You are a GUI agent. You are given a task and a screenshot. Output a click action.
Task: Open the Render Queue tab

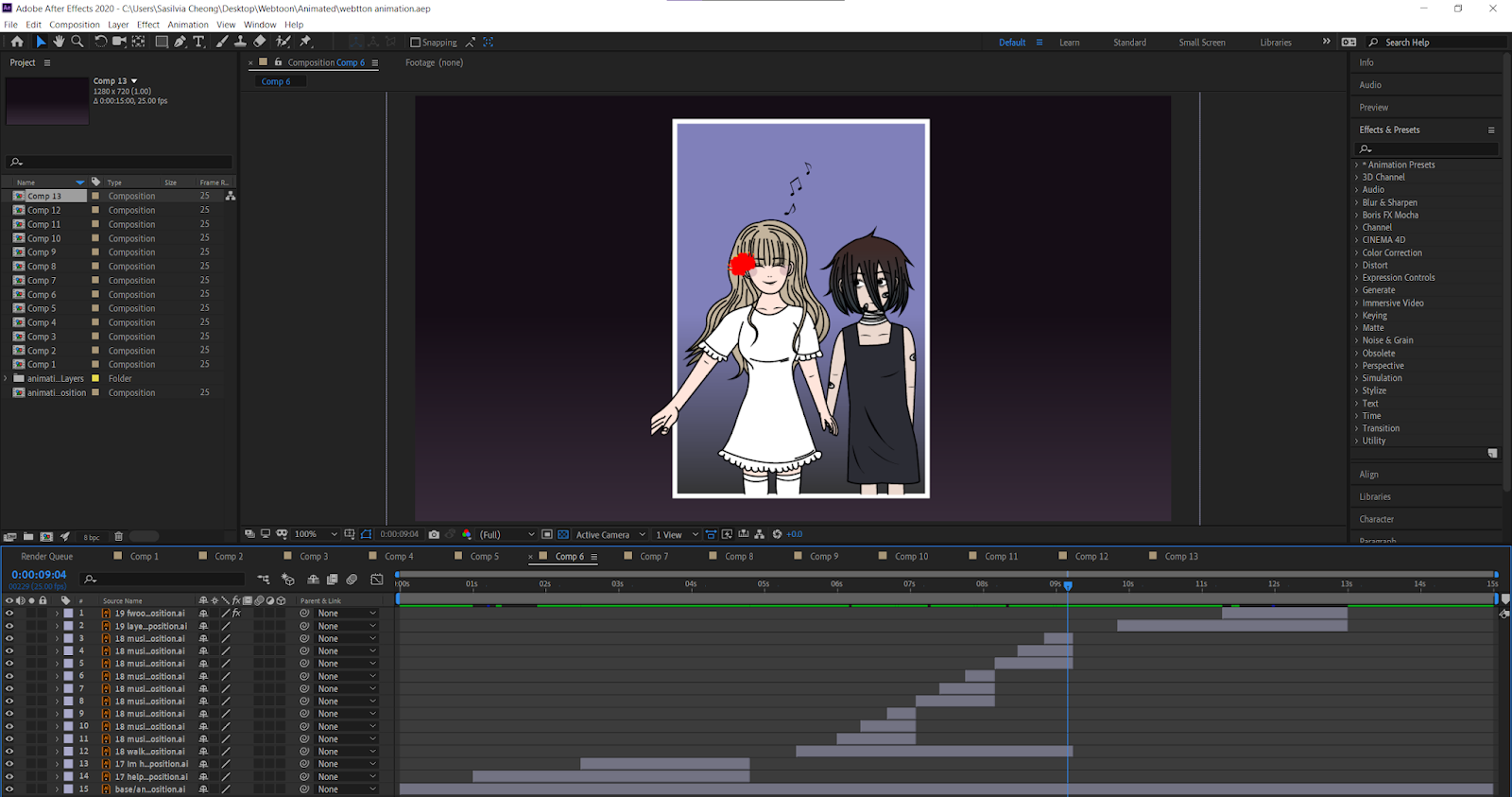click(47, 556)
